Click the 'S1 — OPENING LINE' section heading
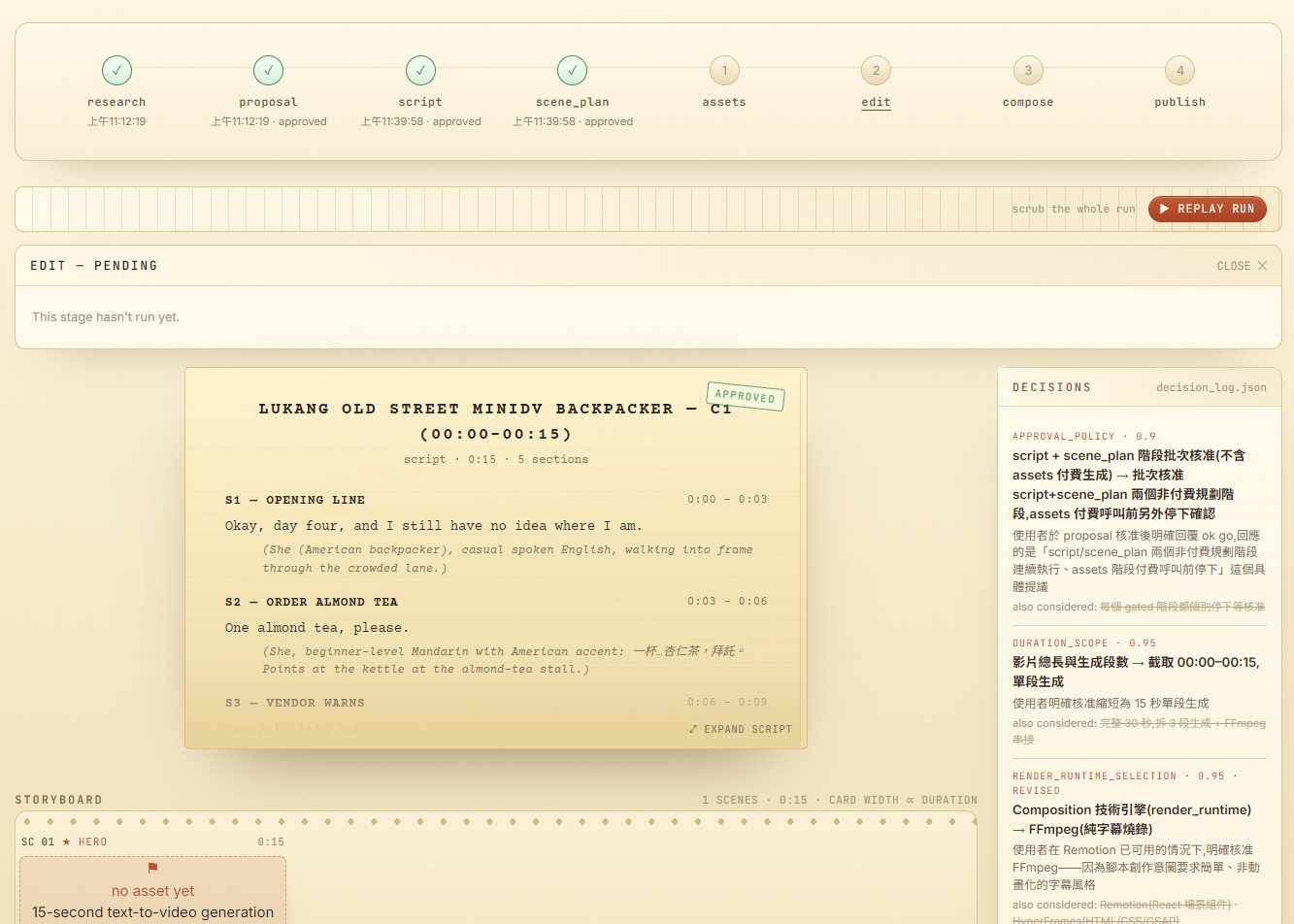This screenshot has width=1294, height=924. (x=295, y=500)
